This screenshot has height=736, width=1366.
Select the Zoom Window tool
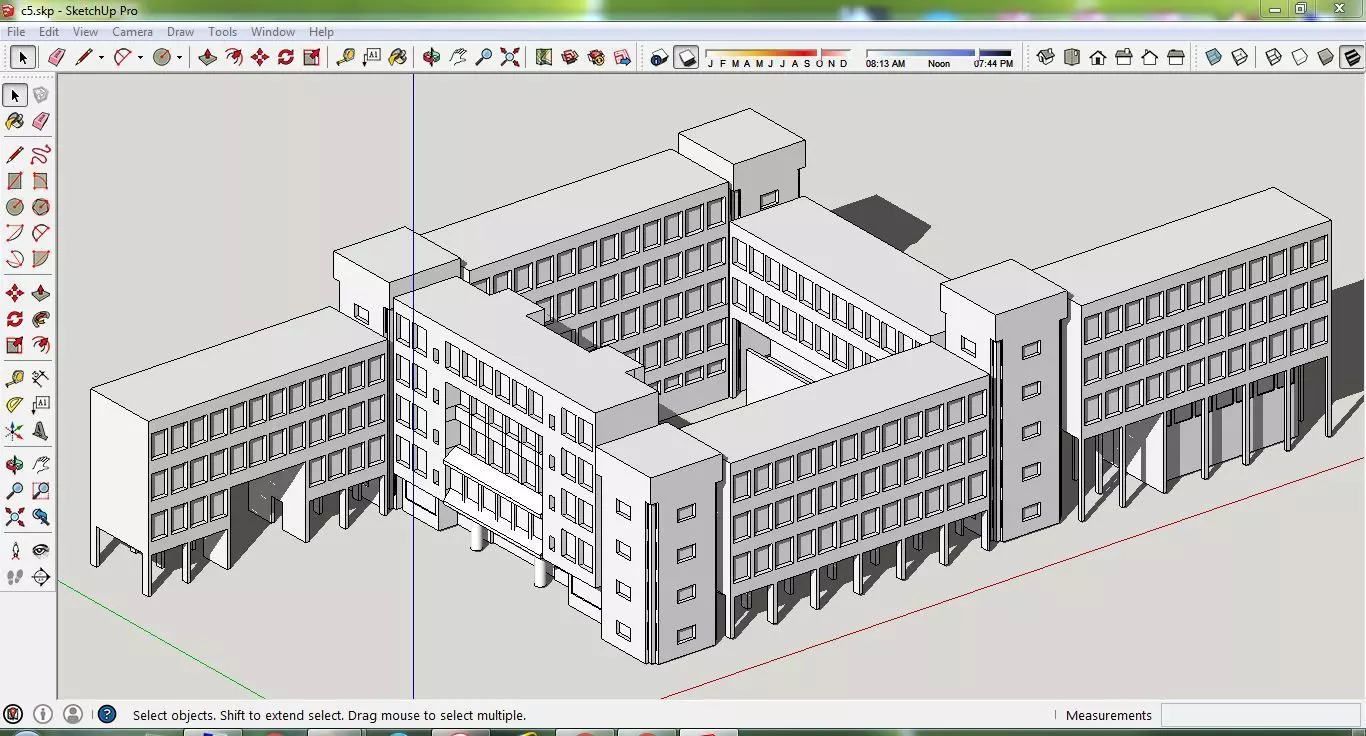[x=40, y=491]
